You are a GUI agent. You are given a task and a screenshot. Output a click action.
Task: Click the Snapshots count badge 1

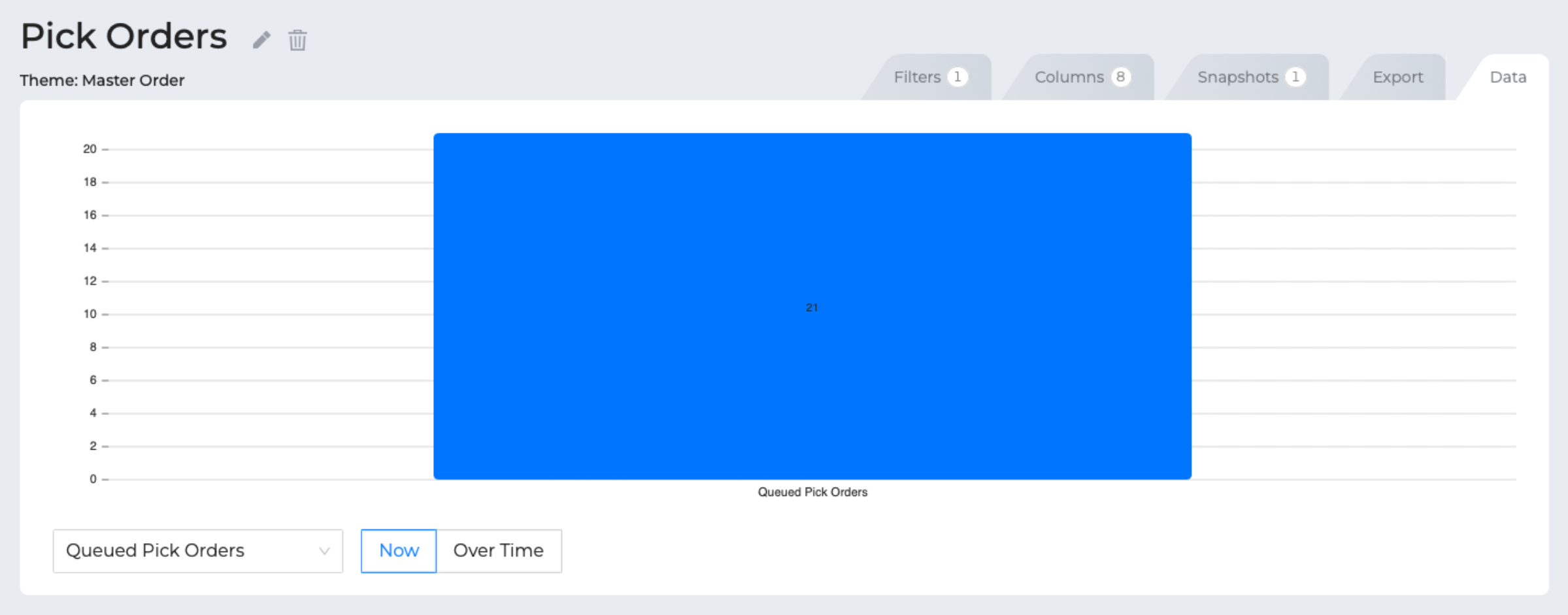coord(1295,77)
